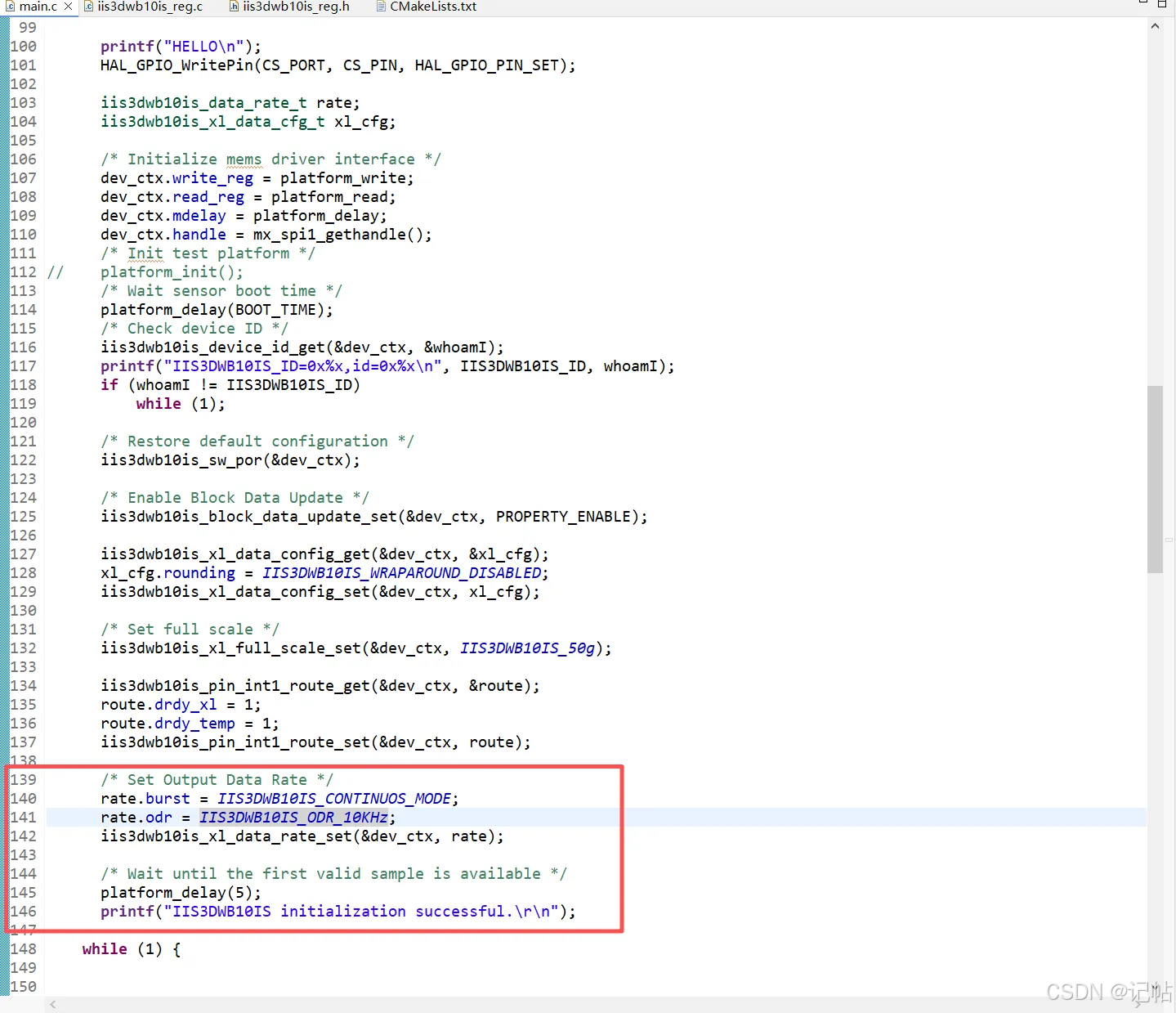Click the IIS3DWB10IS_WRAPAROUND_DISABLED constant
The width and height of the screenshot is (1176, 1013).
click(401, 573)
